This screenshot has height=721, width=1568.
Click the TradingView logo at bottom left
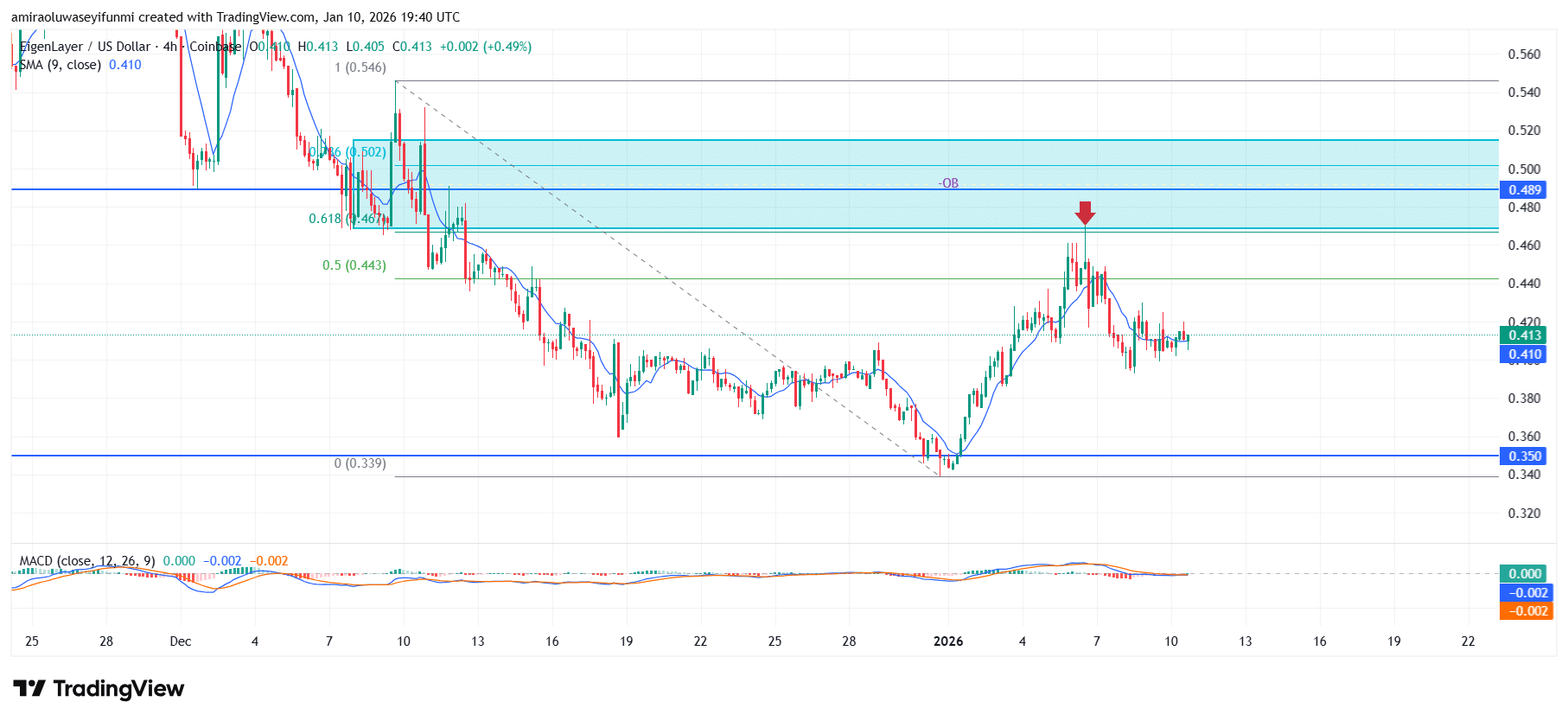(x=99, y=688)
